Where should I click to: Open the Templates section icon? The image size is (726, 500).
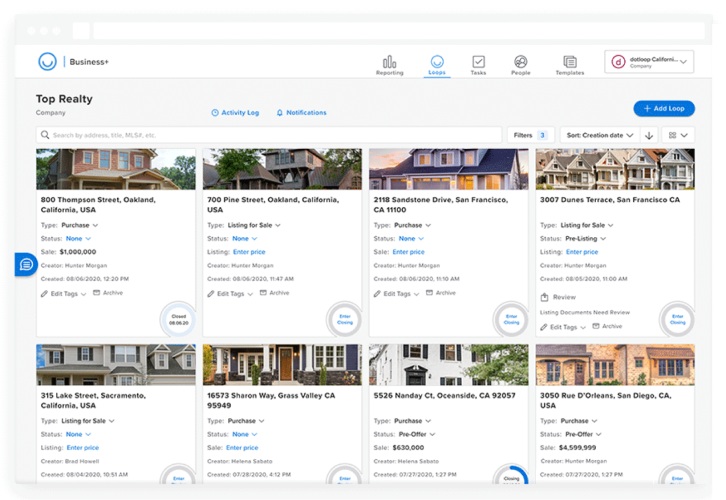point(569,62)
